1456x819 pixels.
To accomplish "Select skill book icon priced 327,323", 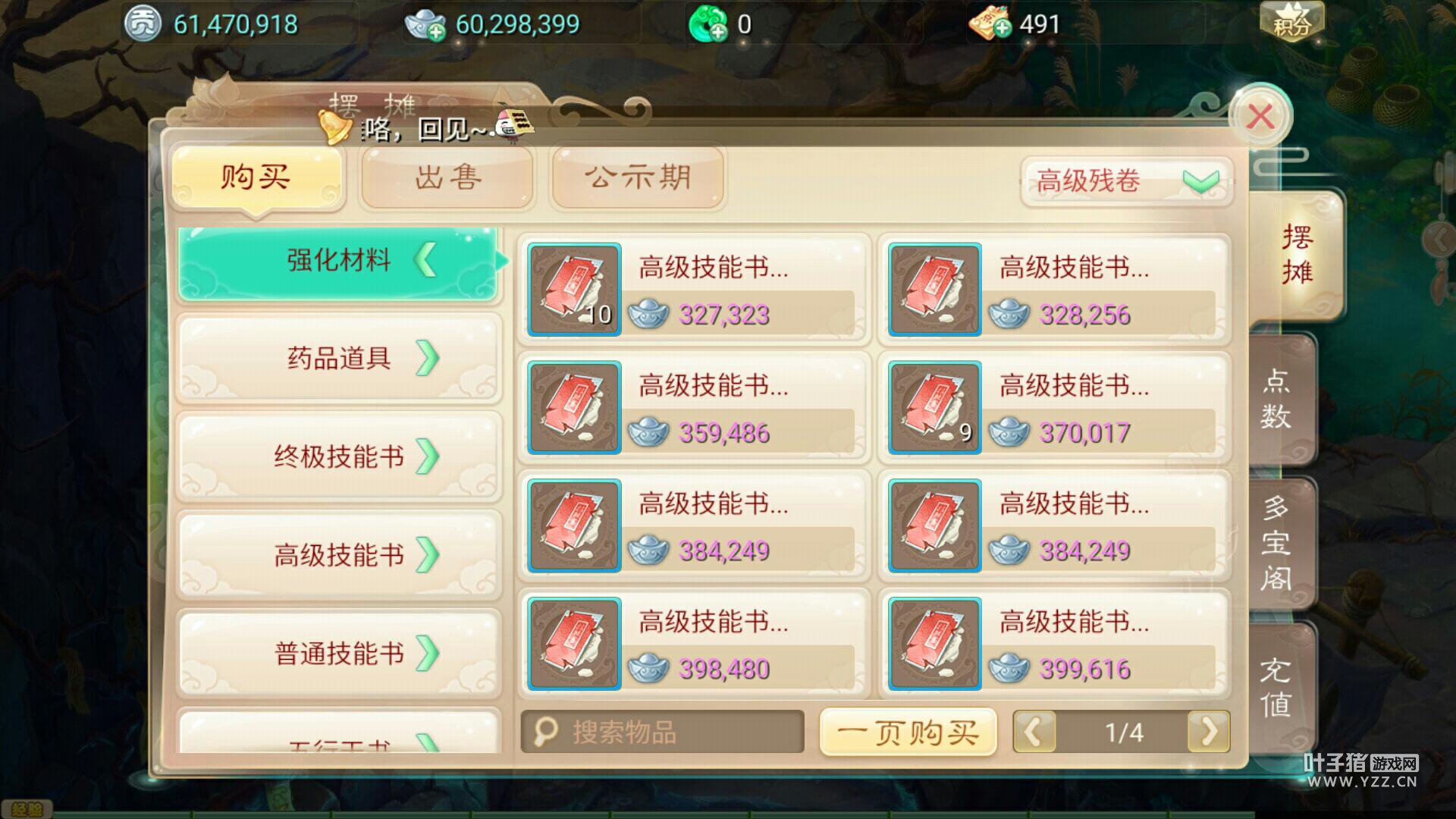I will point(574,289).
